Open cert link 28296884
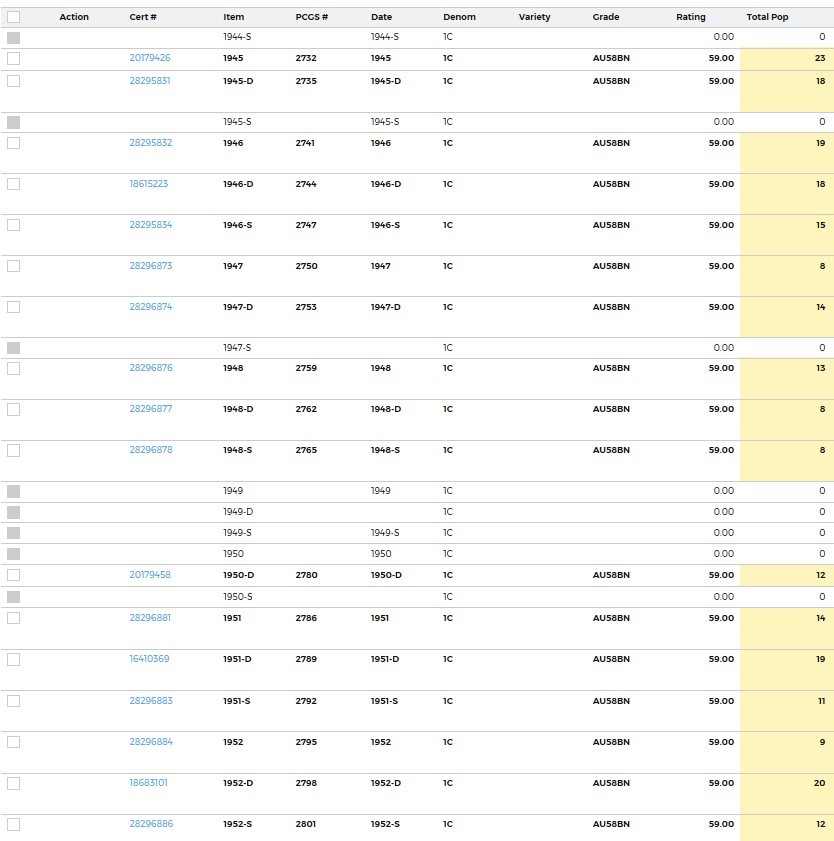 tap(151, 741)
